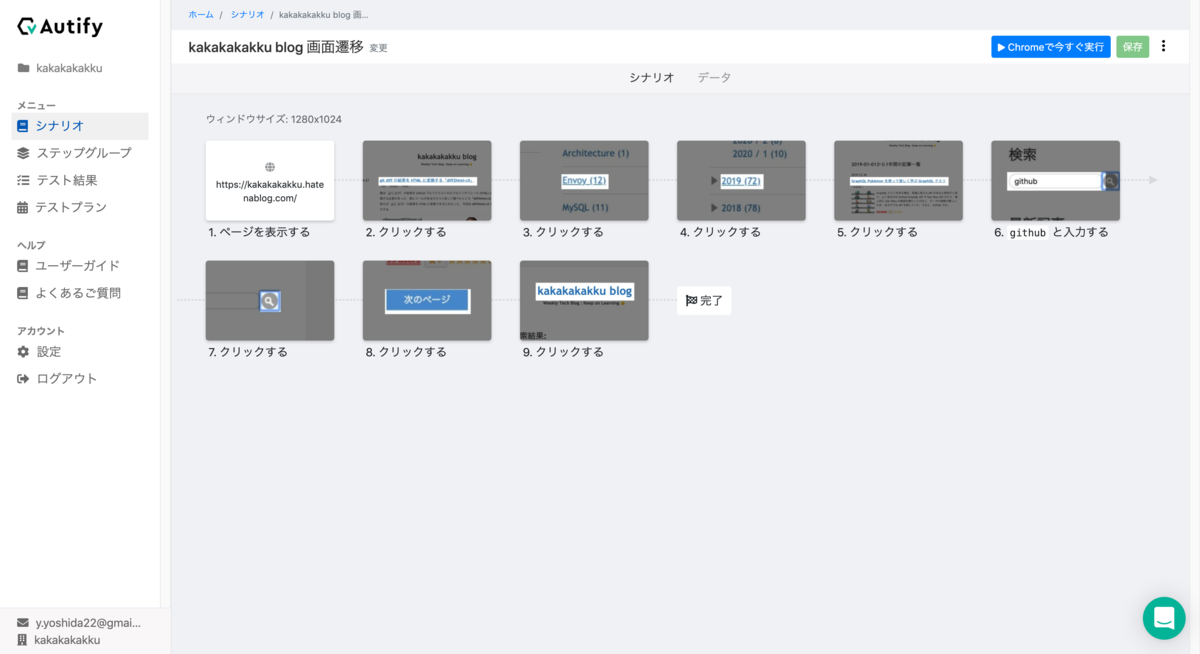1200x654 pixels.
Task: Click the green 保存 button
Action: click(x=1132, y=47)
